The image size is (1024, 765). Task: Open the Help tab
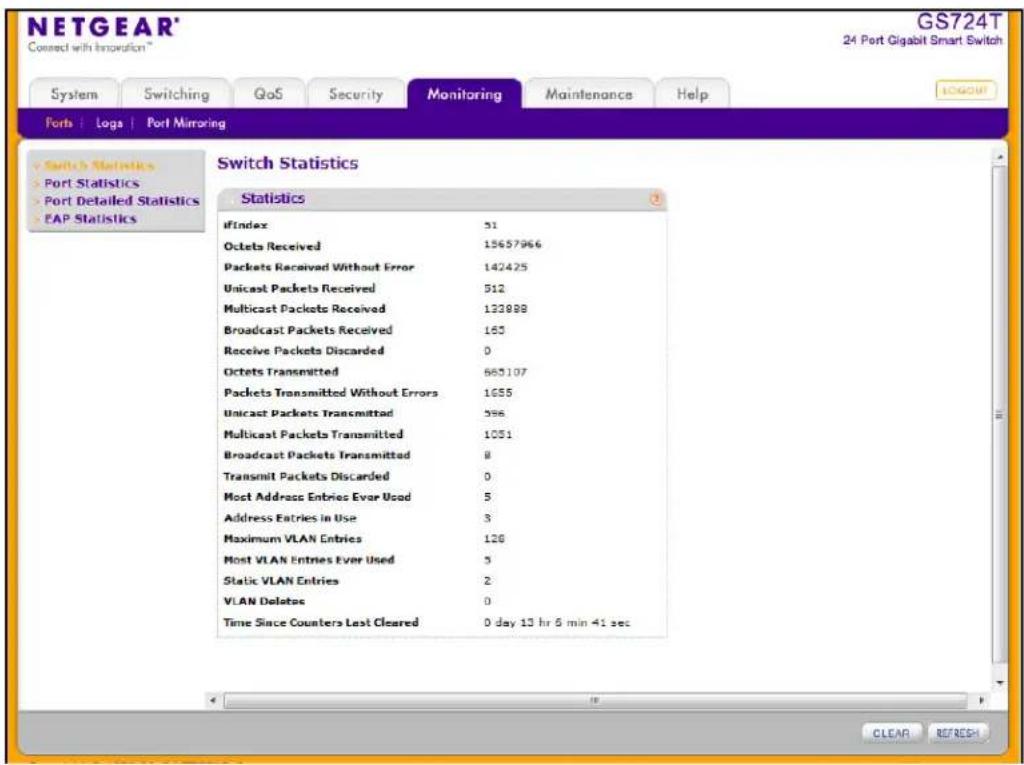(x=692, y=95)
